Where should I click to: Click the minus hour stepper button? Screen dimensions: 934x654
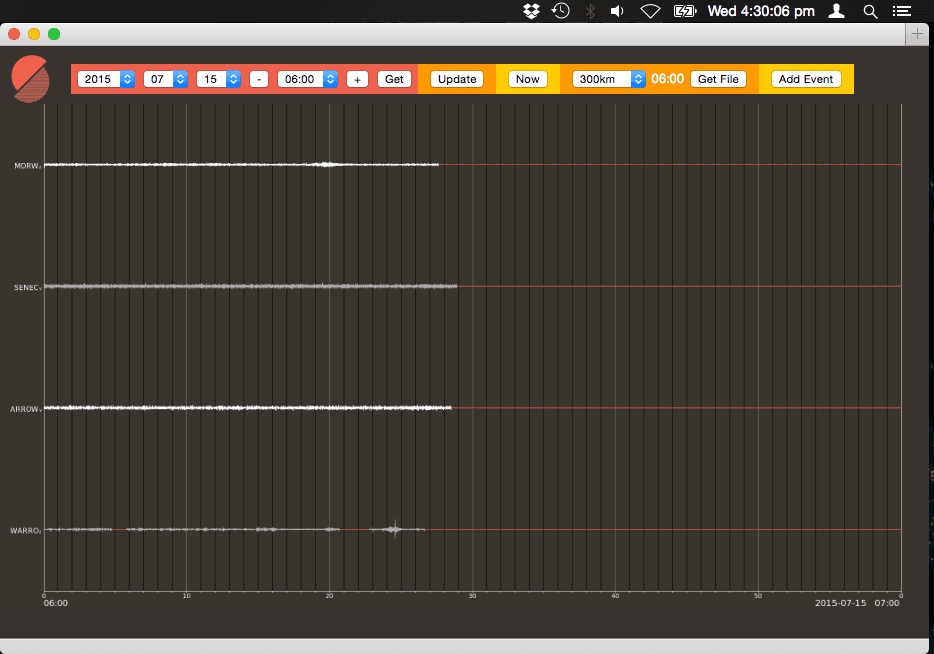click(259, 79)
